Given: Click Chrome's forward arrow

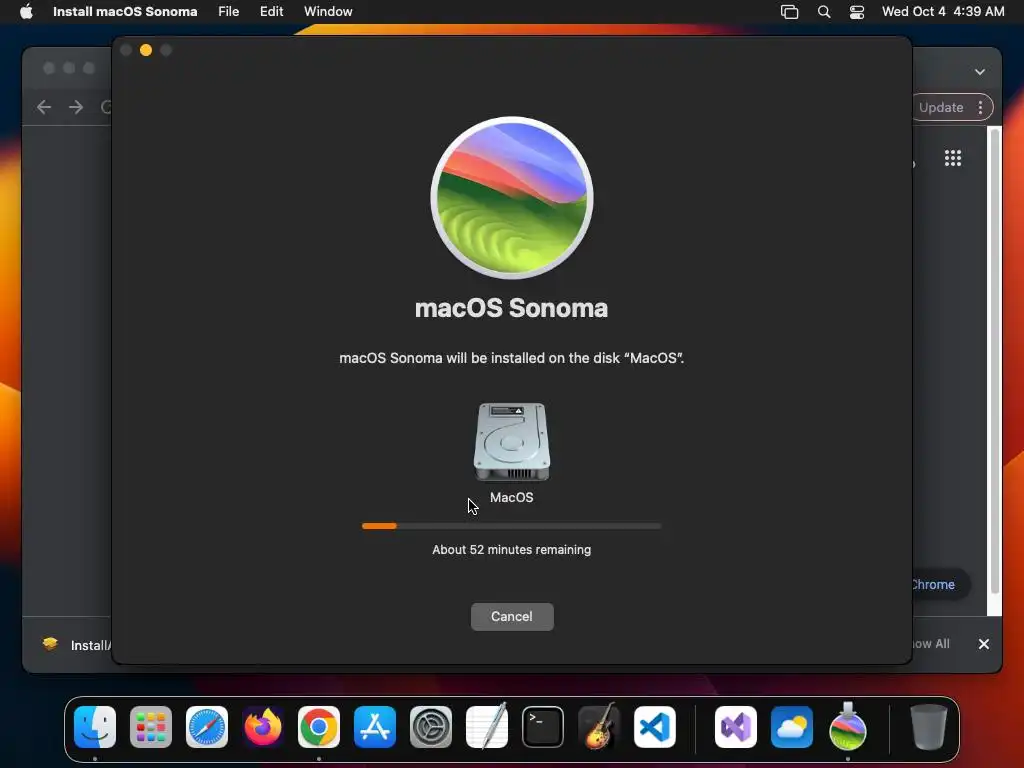Looking at the screenshot, I should tap(76, 107).
